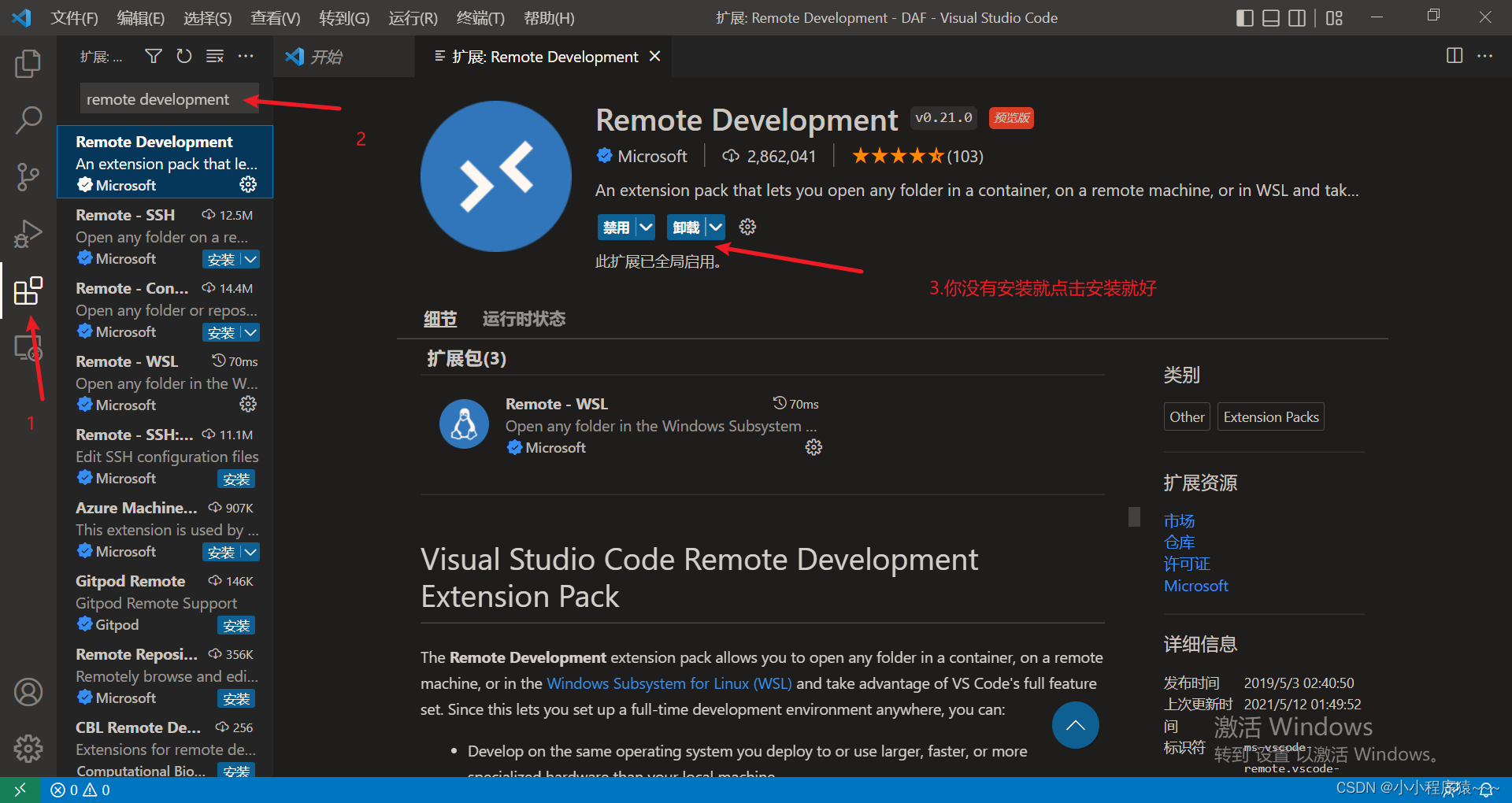Open the 终端(T) menu
Viewport: 1512px width, 803px height.
click(x=481, y=18)
